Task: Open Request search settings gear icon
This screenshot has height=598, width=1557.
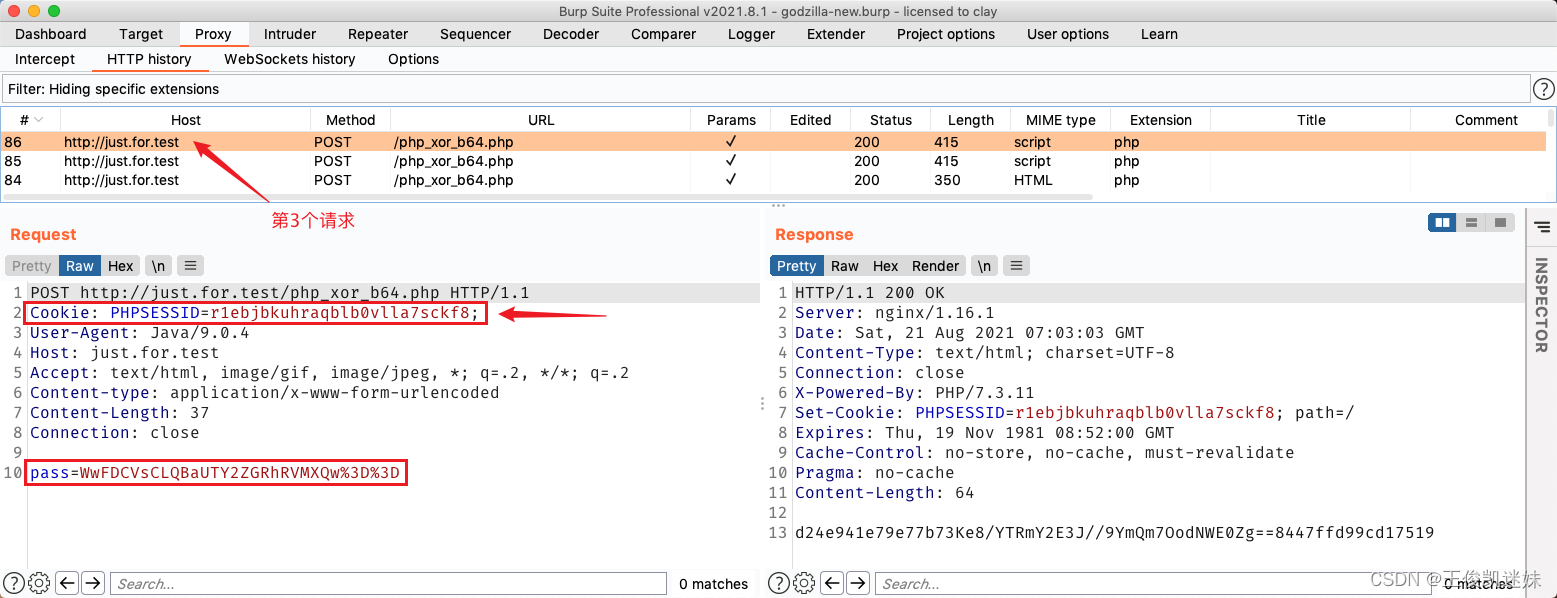Action: (x=39, y=583)
